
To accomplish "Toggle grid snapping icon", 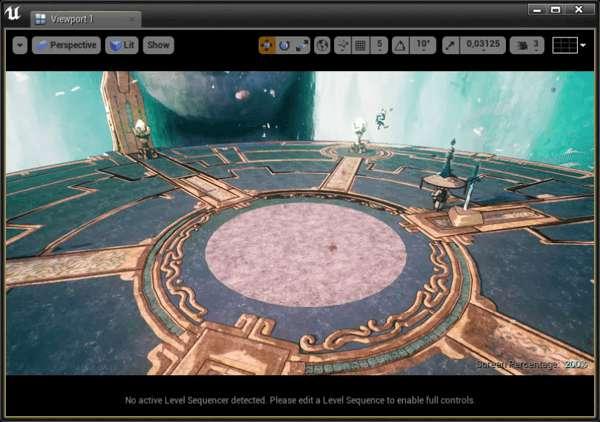I will coord(360,46).
